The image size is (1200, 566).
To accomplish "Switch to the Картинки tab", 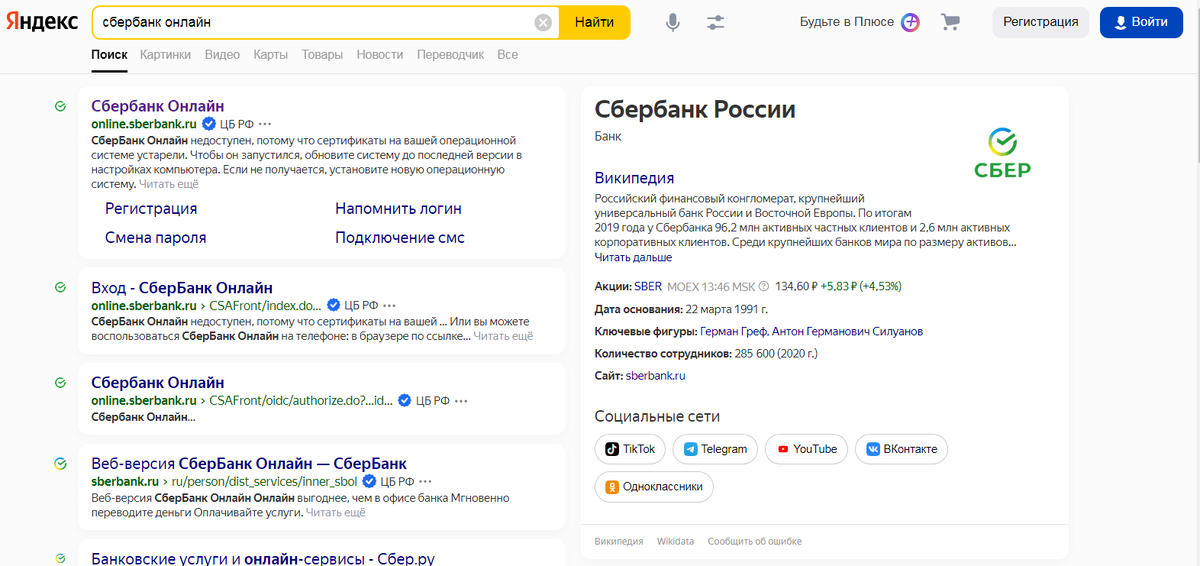I will point(165,55).
